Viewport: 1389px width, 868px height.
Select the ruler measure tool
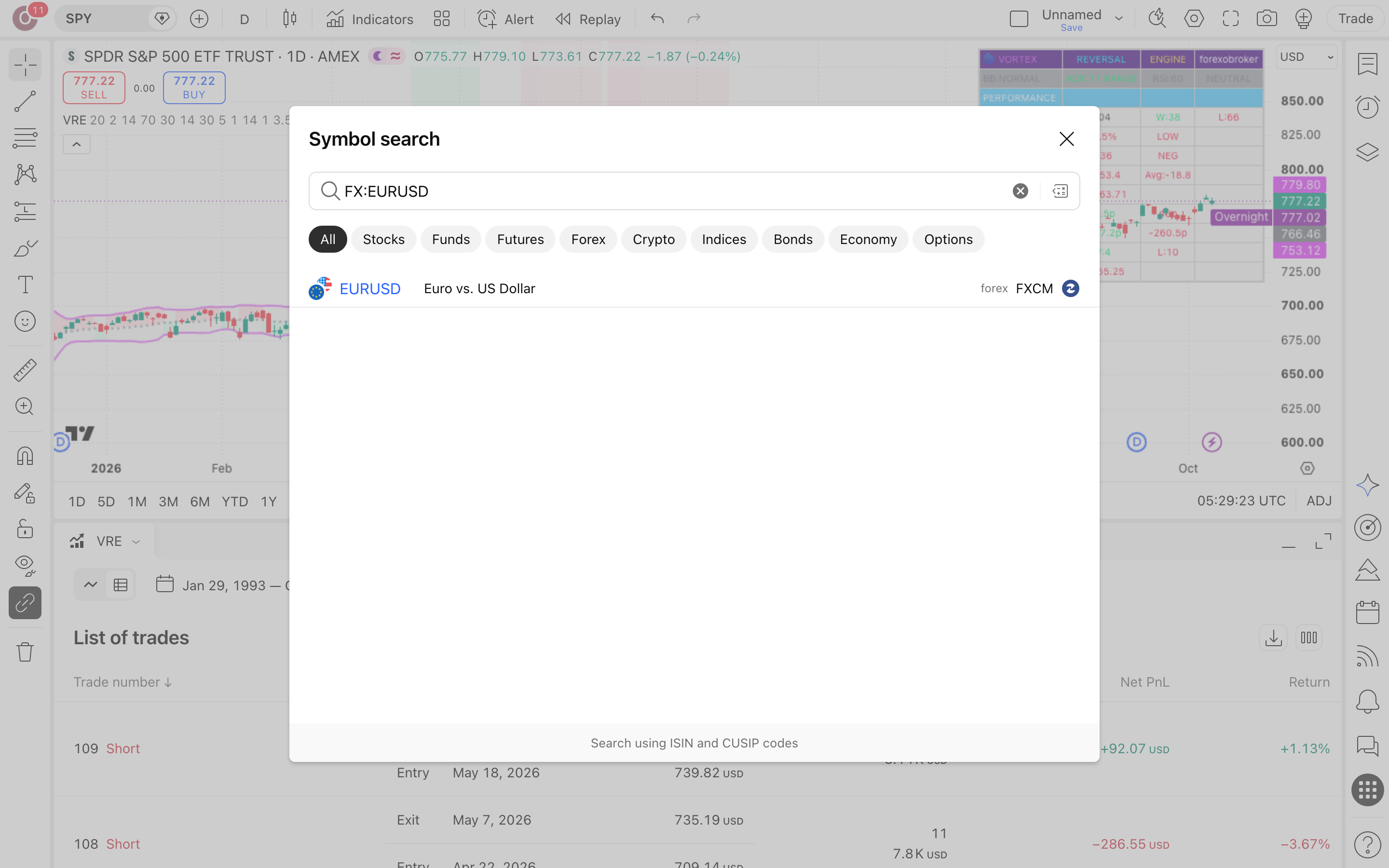pyautogui.click(x=25, y=370)
